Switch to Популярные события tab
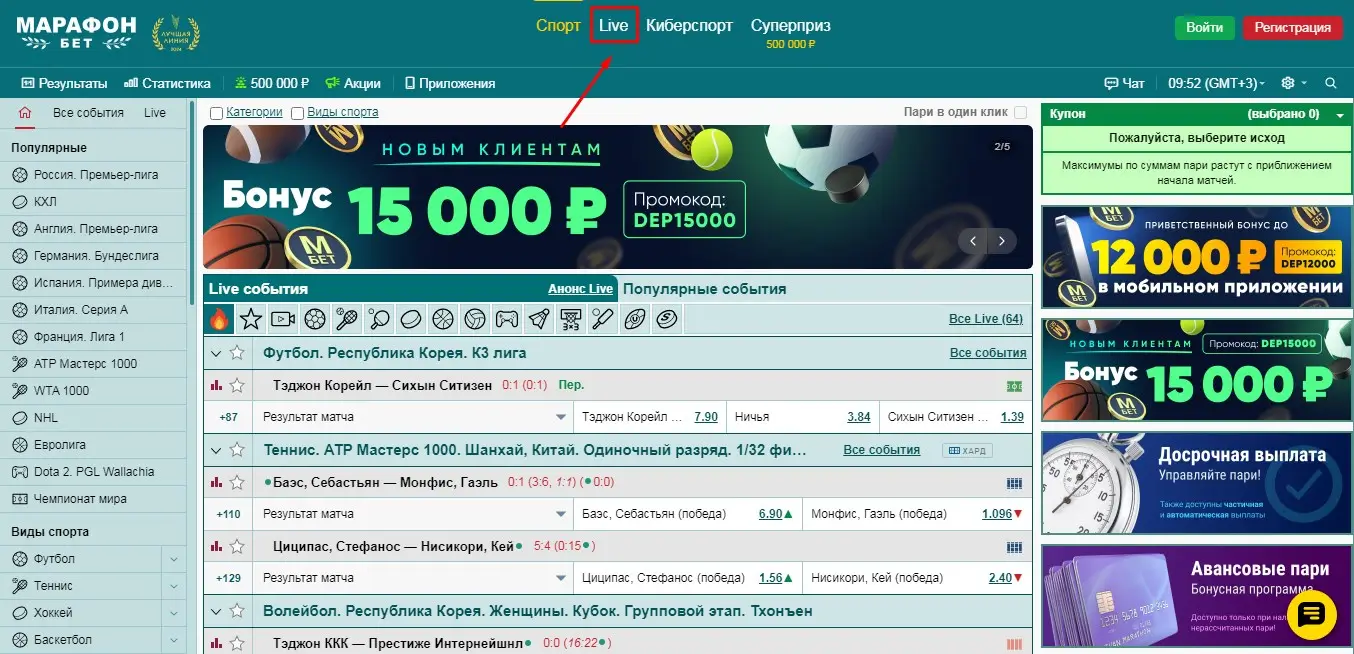Screen dimensions: 1354x654 pyautogui.click(x=704, y=289)
